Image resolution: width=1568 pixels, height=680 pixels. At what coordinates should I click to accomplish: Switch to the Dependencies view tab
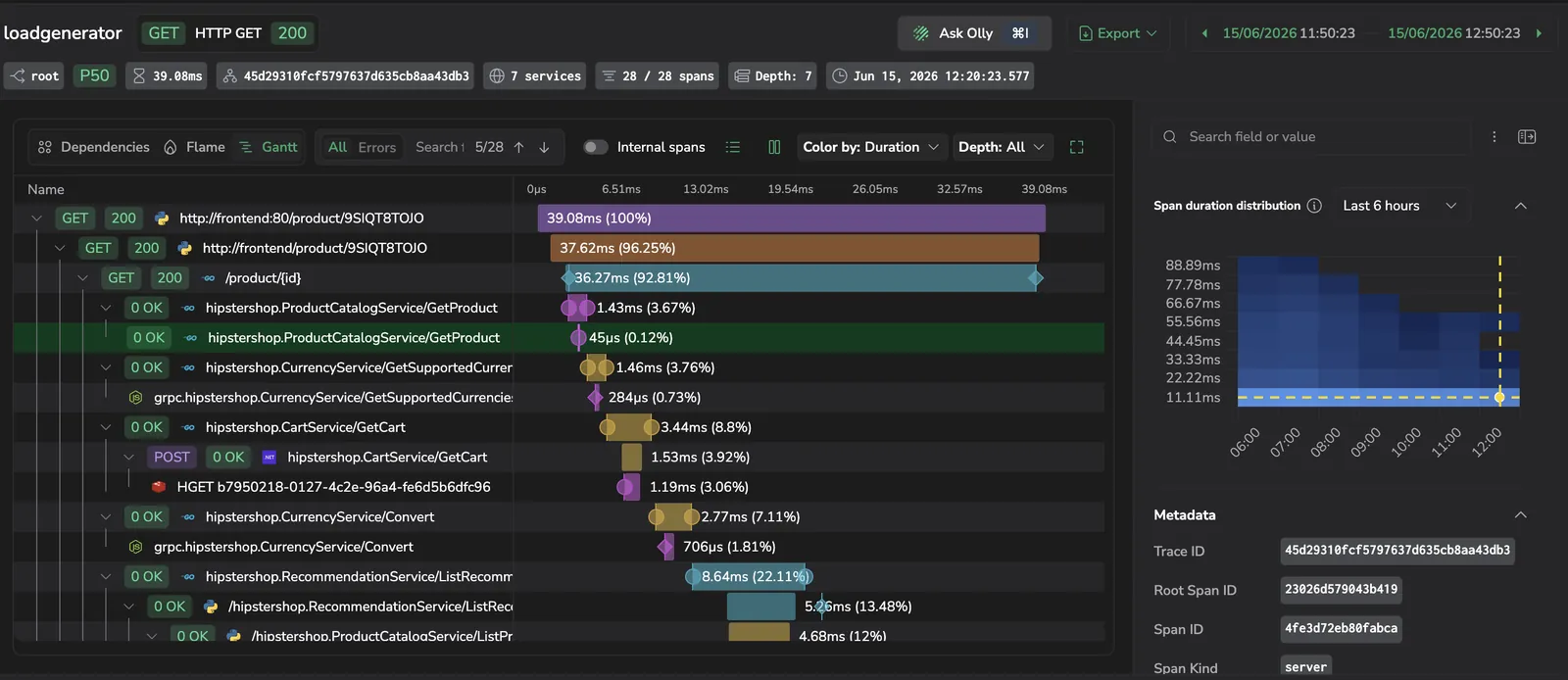coord(93,147)
